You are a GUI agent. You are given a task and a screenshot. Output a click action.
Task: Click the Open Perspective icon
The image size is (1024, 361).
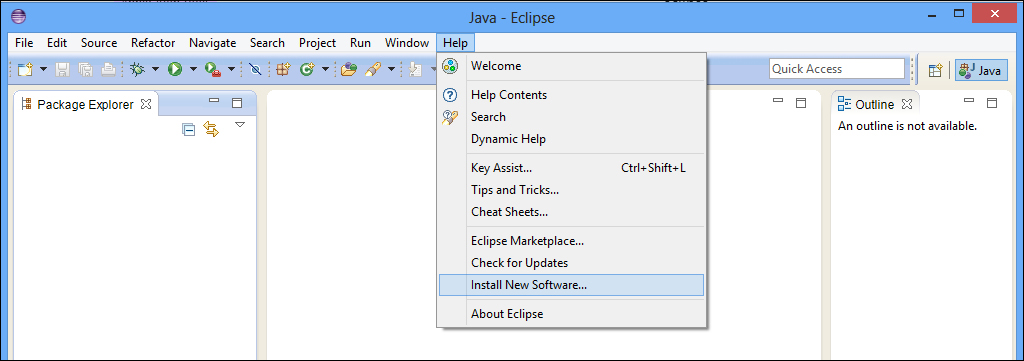point(936,70)
